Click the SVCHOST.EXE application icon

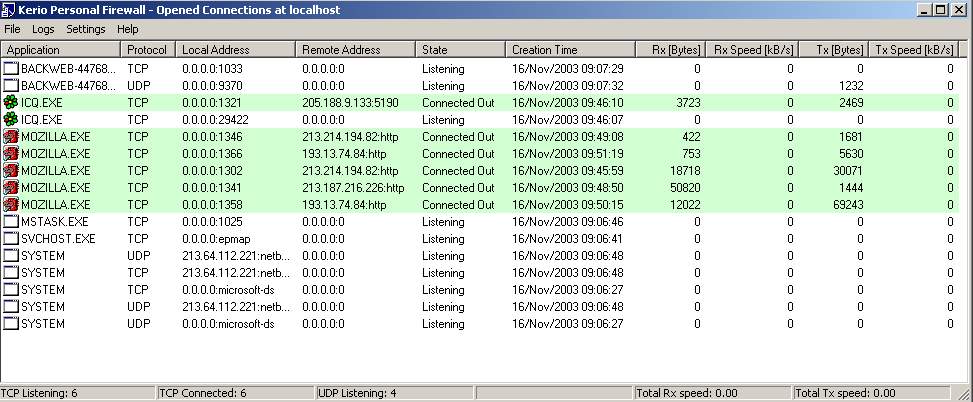tap(11, 239)
